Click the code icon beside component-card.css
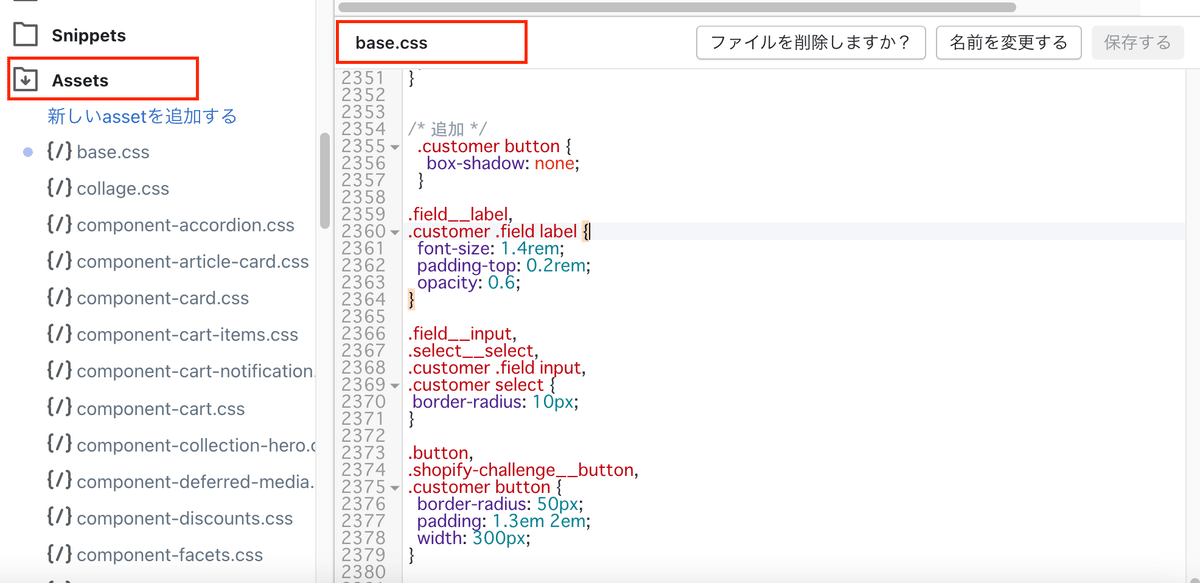This screenshot has width=1200, height=583. [59, 298]
